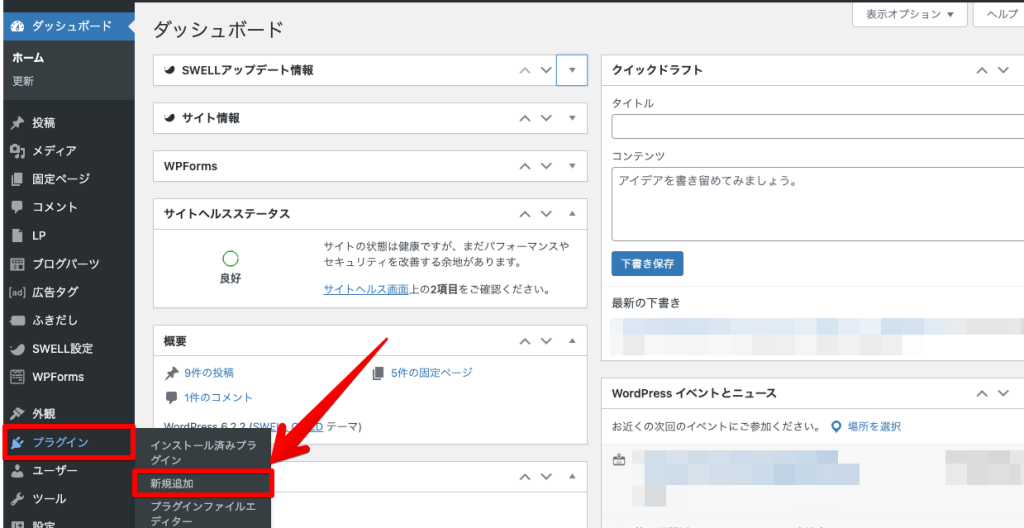Viewport: 1024px width, 528px height.
Task: Move WordPress イベントとニュース panel down
Action: (x=1004, y=393)
